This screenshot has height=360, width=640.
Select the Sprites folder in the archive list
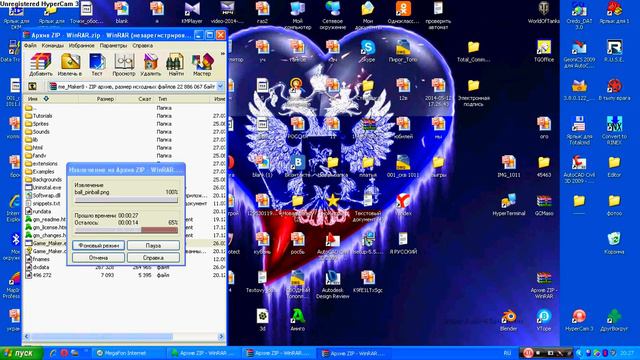[x=37, y=124]
